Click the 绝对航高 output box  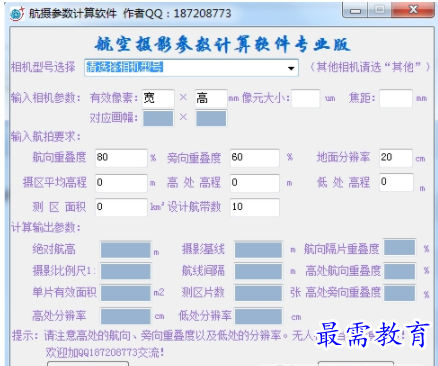tap(126, 250)
